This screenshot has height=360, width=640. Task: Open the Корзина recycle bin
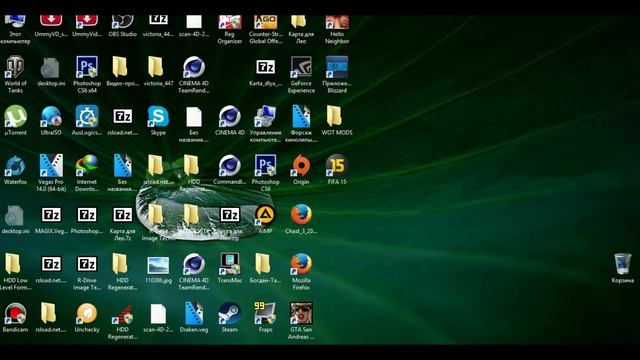pos(622,264)
